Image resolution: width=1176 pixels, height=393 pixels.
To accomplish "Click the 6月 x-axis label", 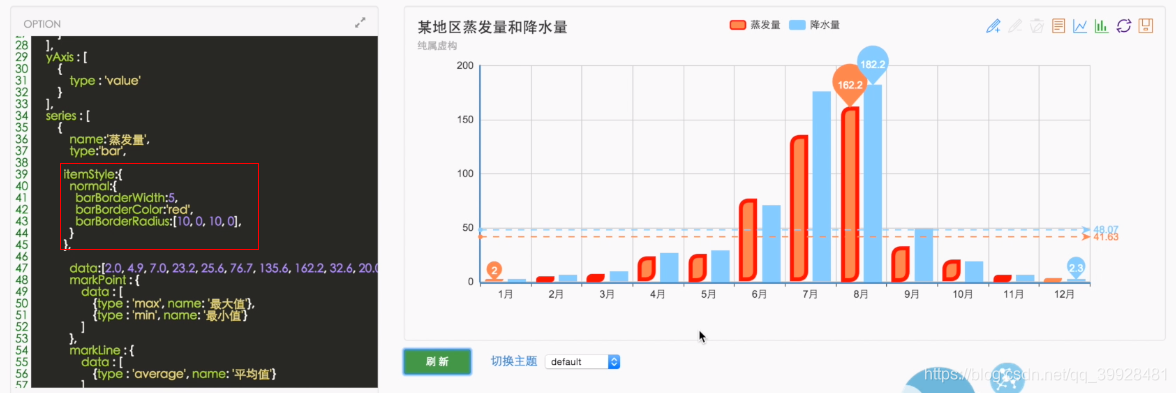I will point(759,296).
